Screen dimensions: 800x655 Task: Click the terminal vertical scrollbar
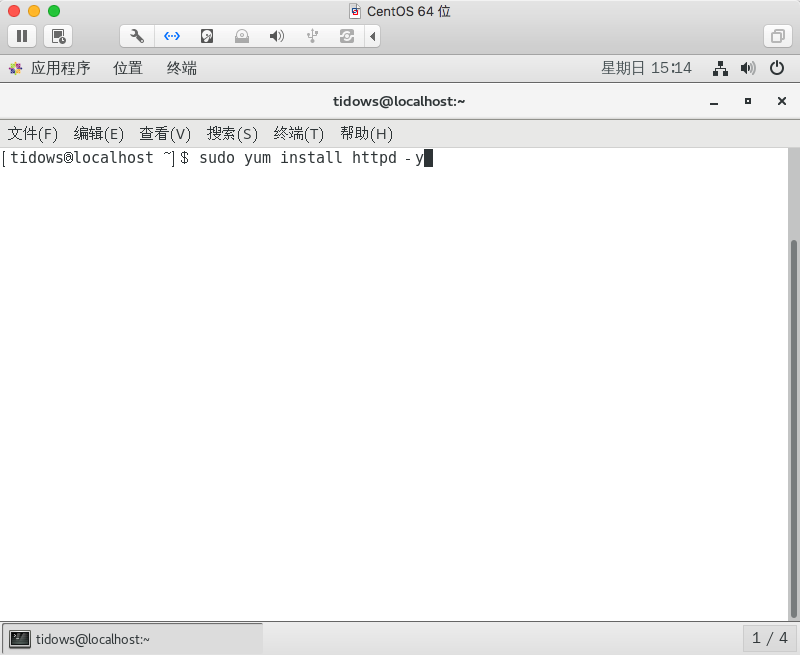coord(793,429)
